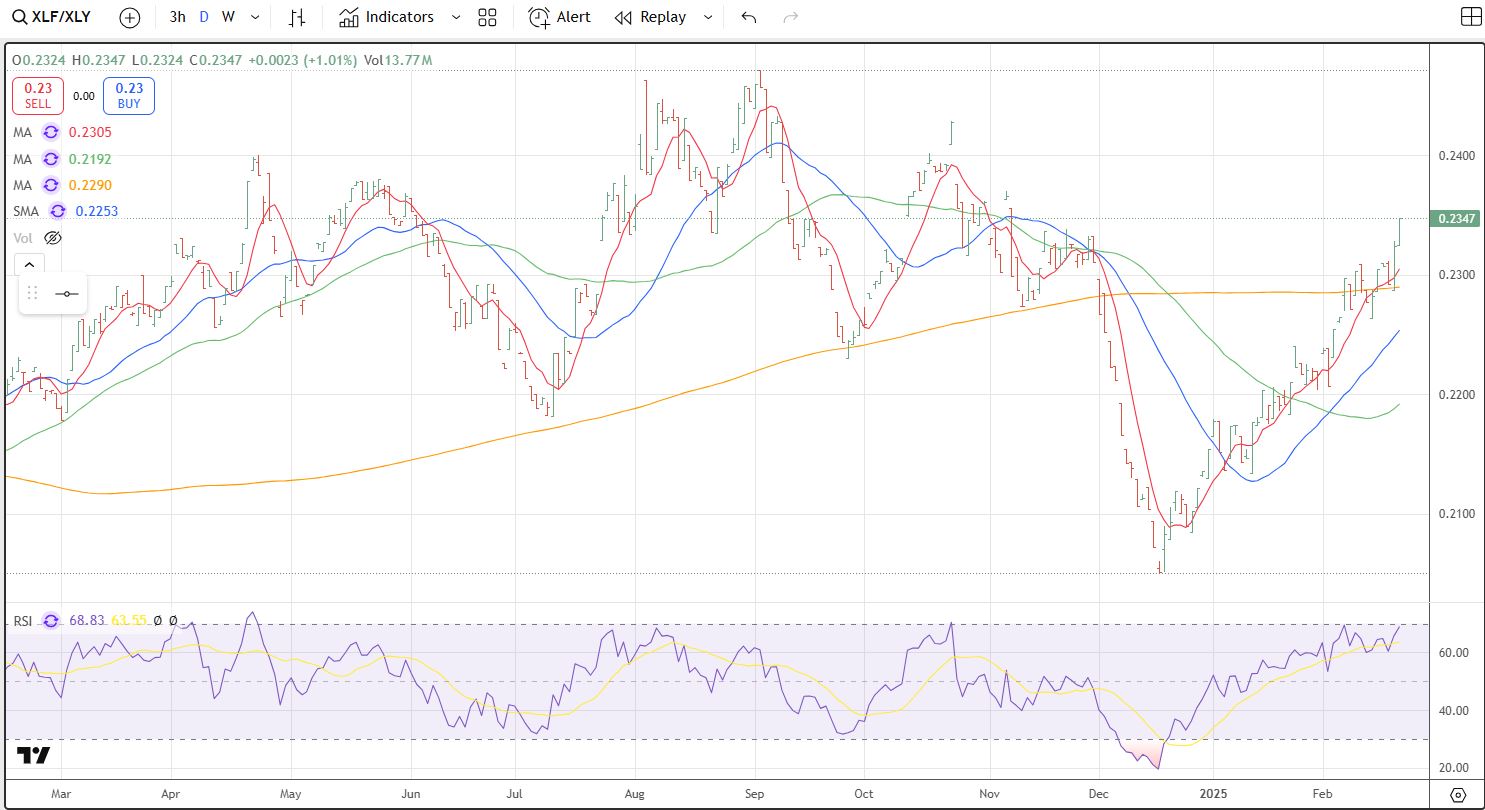Click the compare or add symbol plus icon
1485x810 pixels.
coord(130,17)
